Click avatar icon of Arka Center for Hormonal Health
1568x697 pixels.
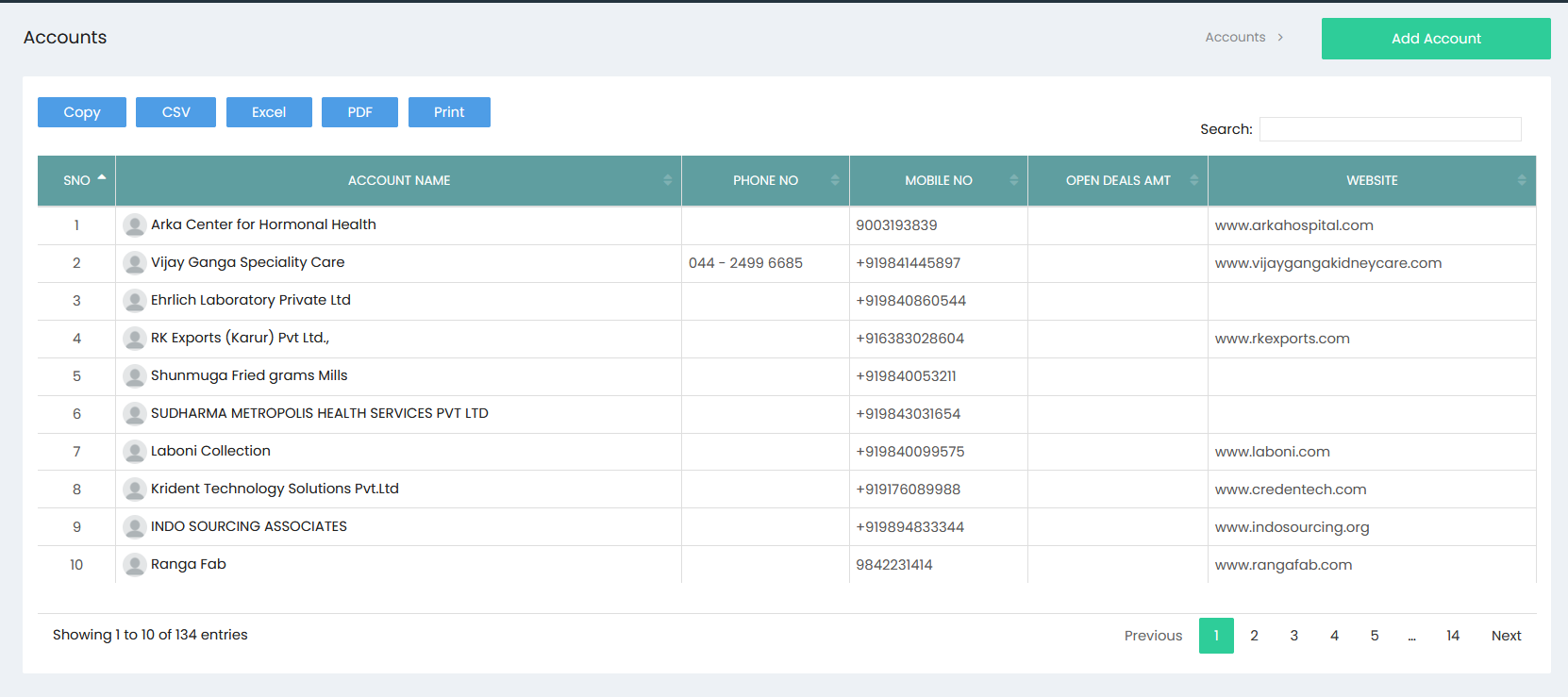pos(135,224)
